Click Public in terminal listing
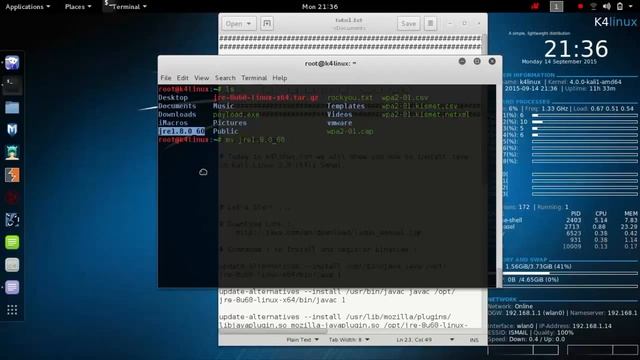The height and width of the screenshot is (360, 640). [225, 131]
